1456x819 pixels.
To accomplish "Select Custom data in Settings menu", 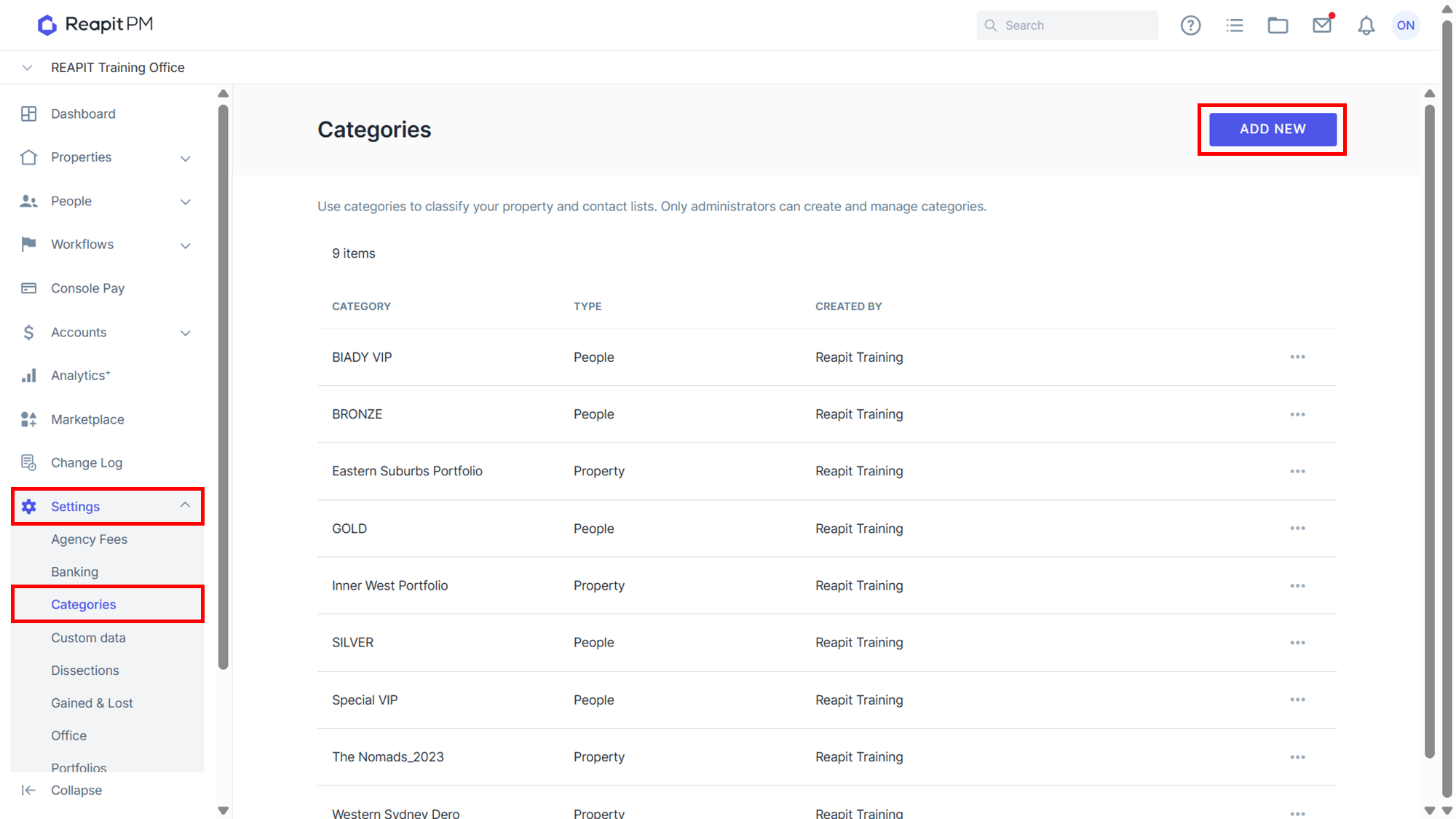I will (x=88, y=638).
